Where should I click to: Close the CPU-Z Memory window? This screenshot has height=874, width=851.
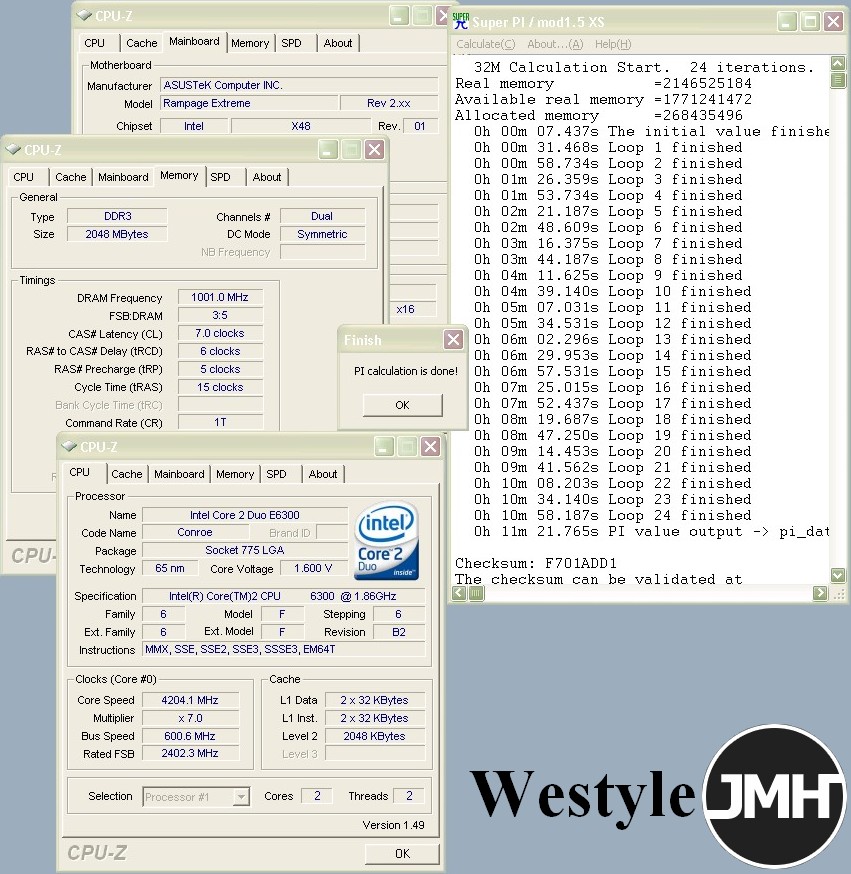click(x=375, y=149)
